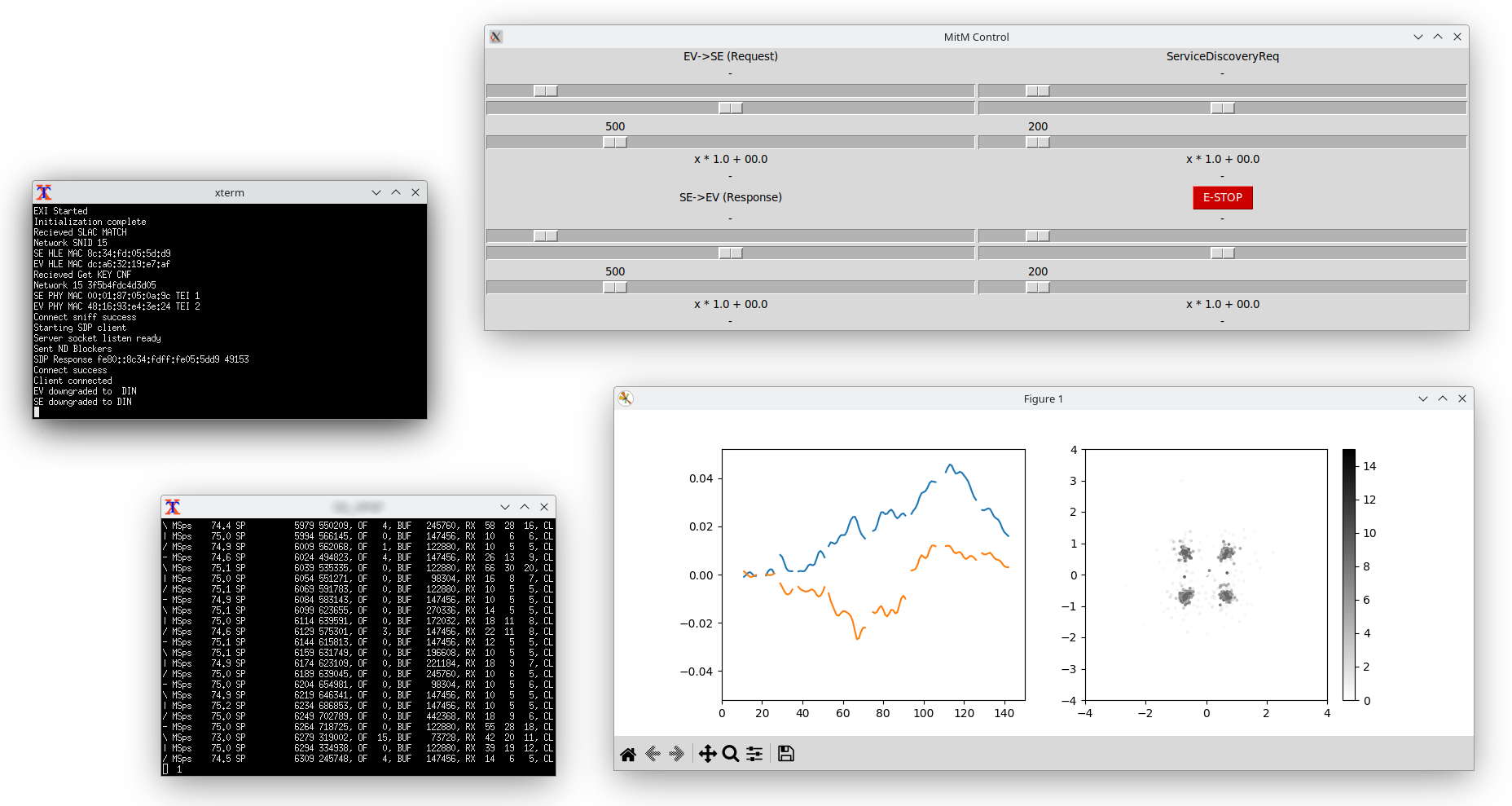The width and height of the screenshot is (1512, 806).
Task: Click the ServiceDiscoveryReq slider set to 200
Action: [x=1038, y=143]
